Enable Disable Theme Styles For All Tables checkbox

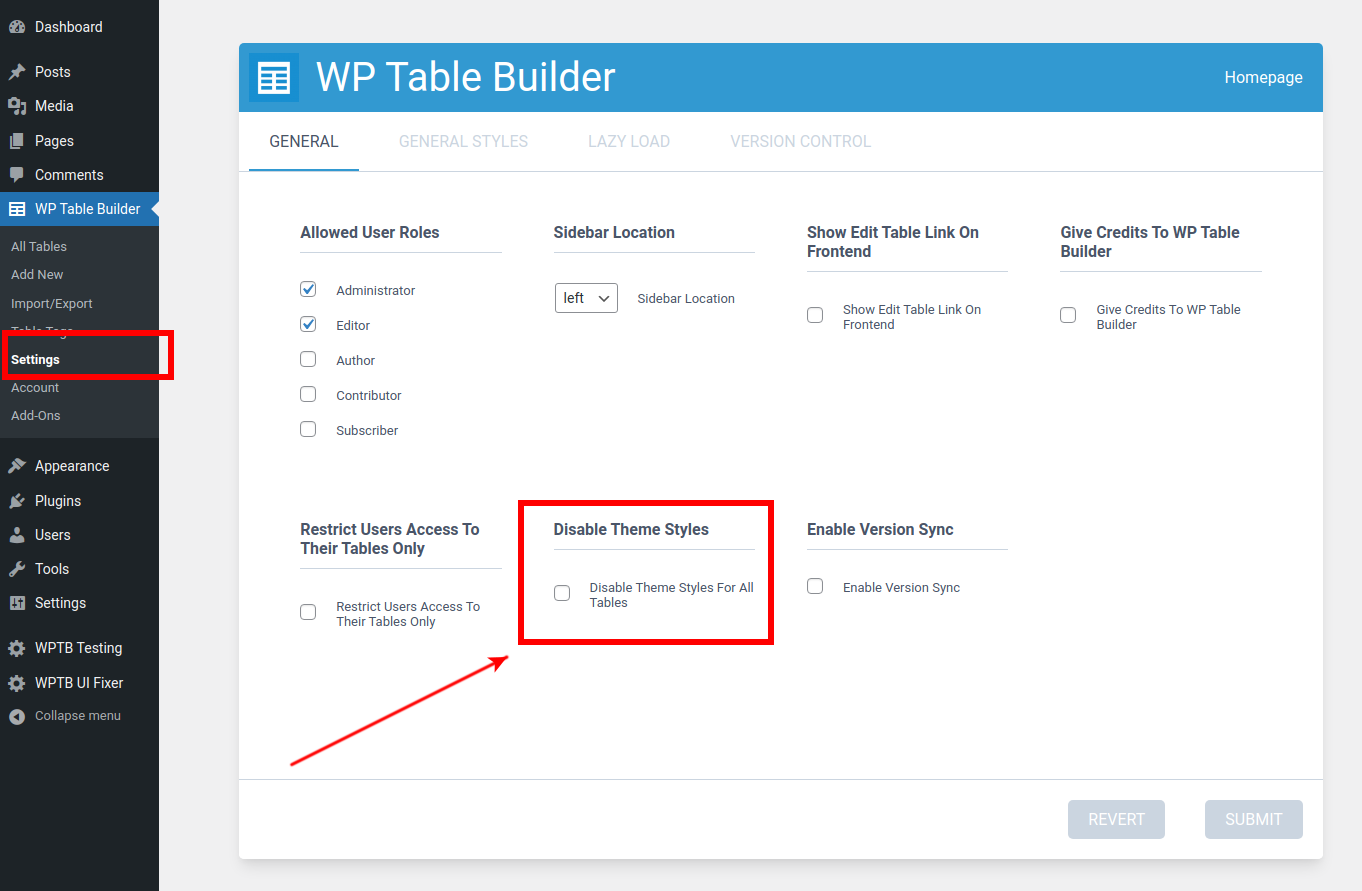562,593
